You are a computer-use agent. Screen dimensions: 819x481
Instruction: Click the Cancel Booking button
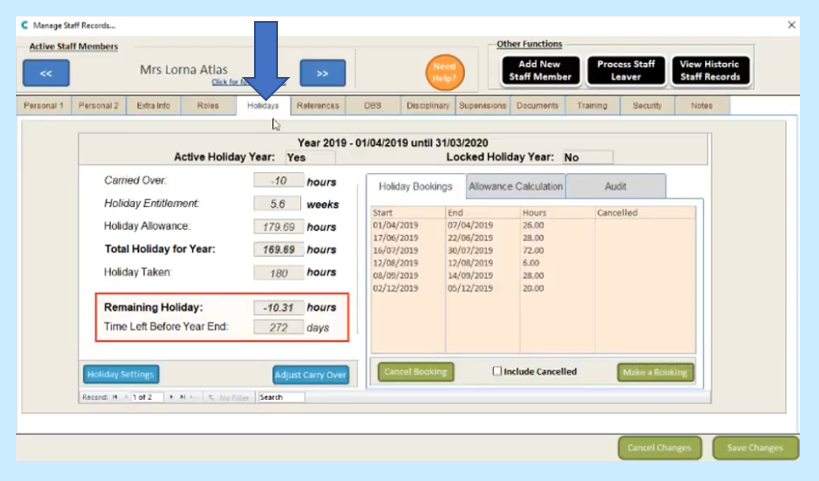[x=416, y=372]
